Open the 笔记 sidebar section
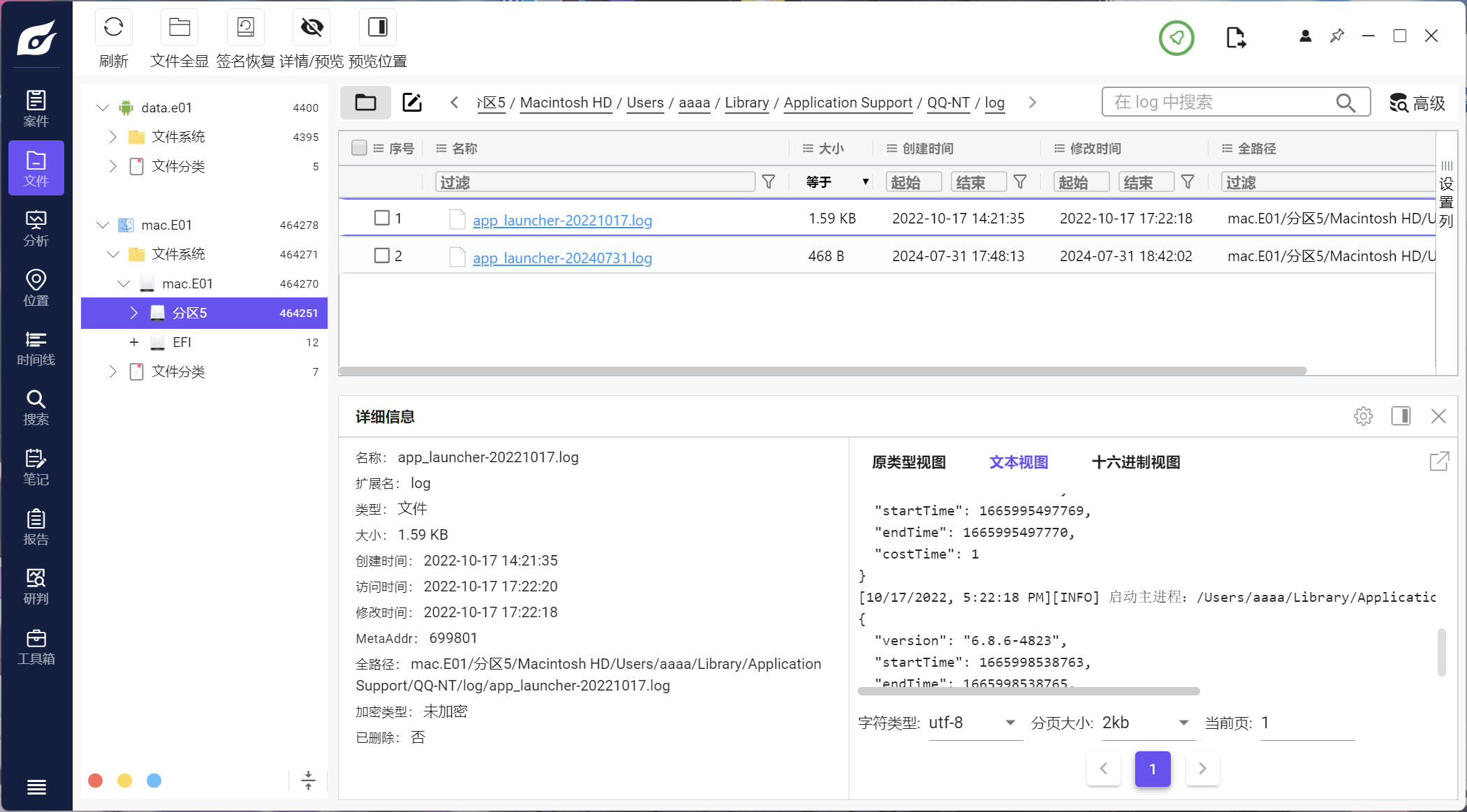The width and height of the screenshot is (1467, 812). coord(36,467)
